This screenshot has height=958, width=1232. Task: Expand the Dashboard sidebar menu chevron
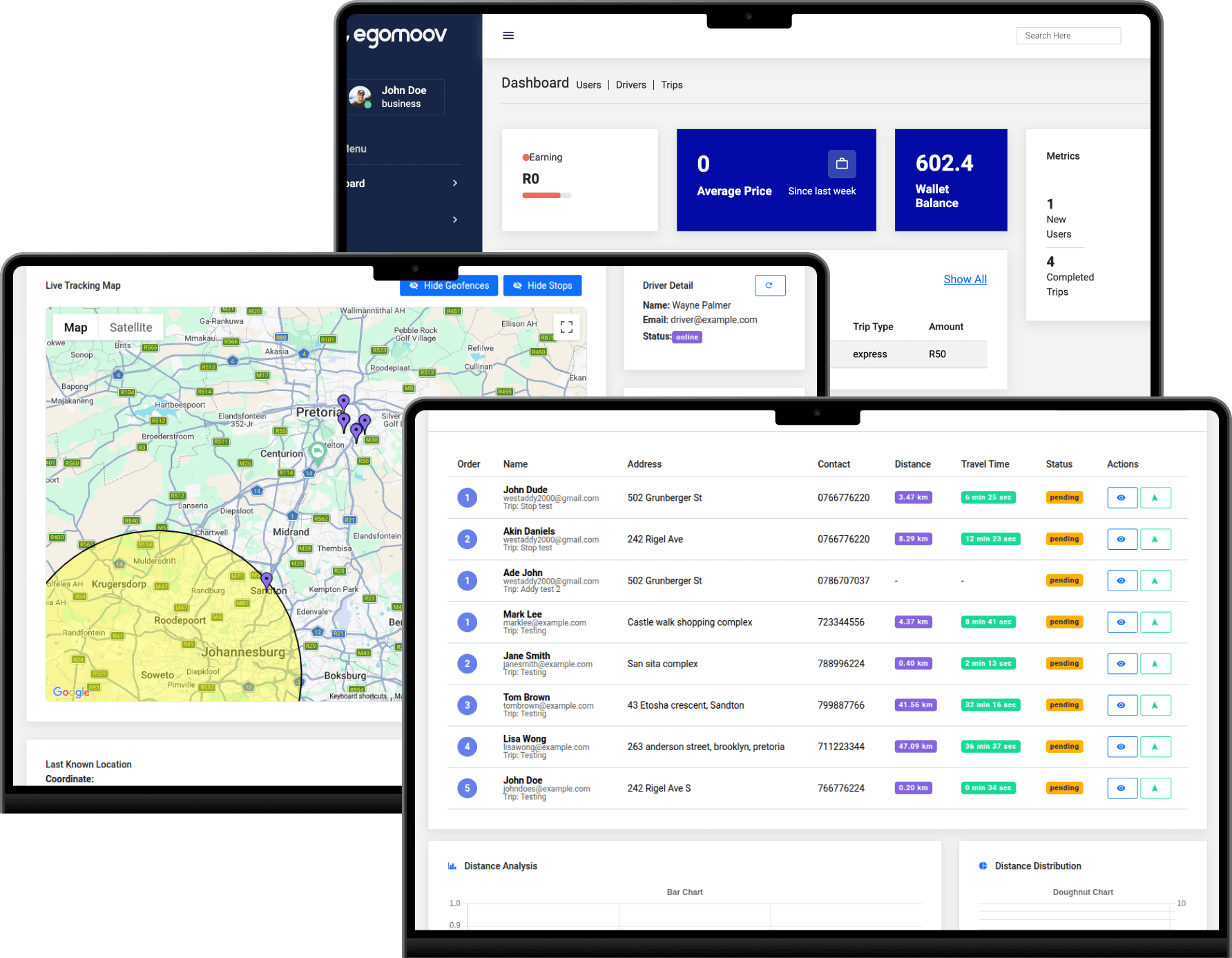pyautogui.click(x=454, y=183)
